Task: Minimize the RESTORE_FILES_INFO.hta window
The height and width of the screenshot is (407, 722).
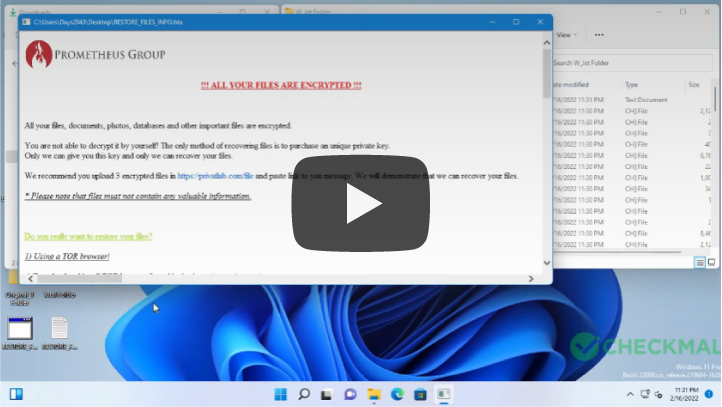Action: click(492, 22)
